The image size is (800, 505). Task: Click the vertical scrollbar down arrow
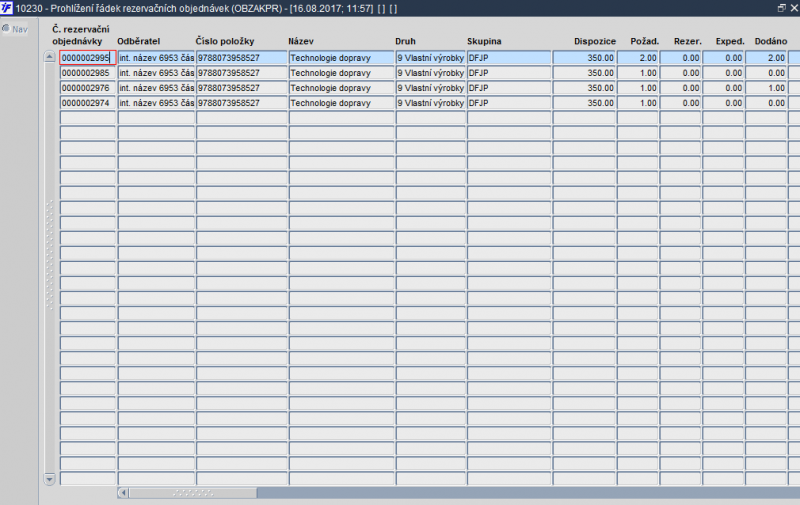click(49, 479)
